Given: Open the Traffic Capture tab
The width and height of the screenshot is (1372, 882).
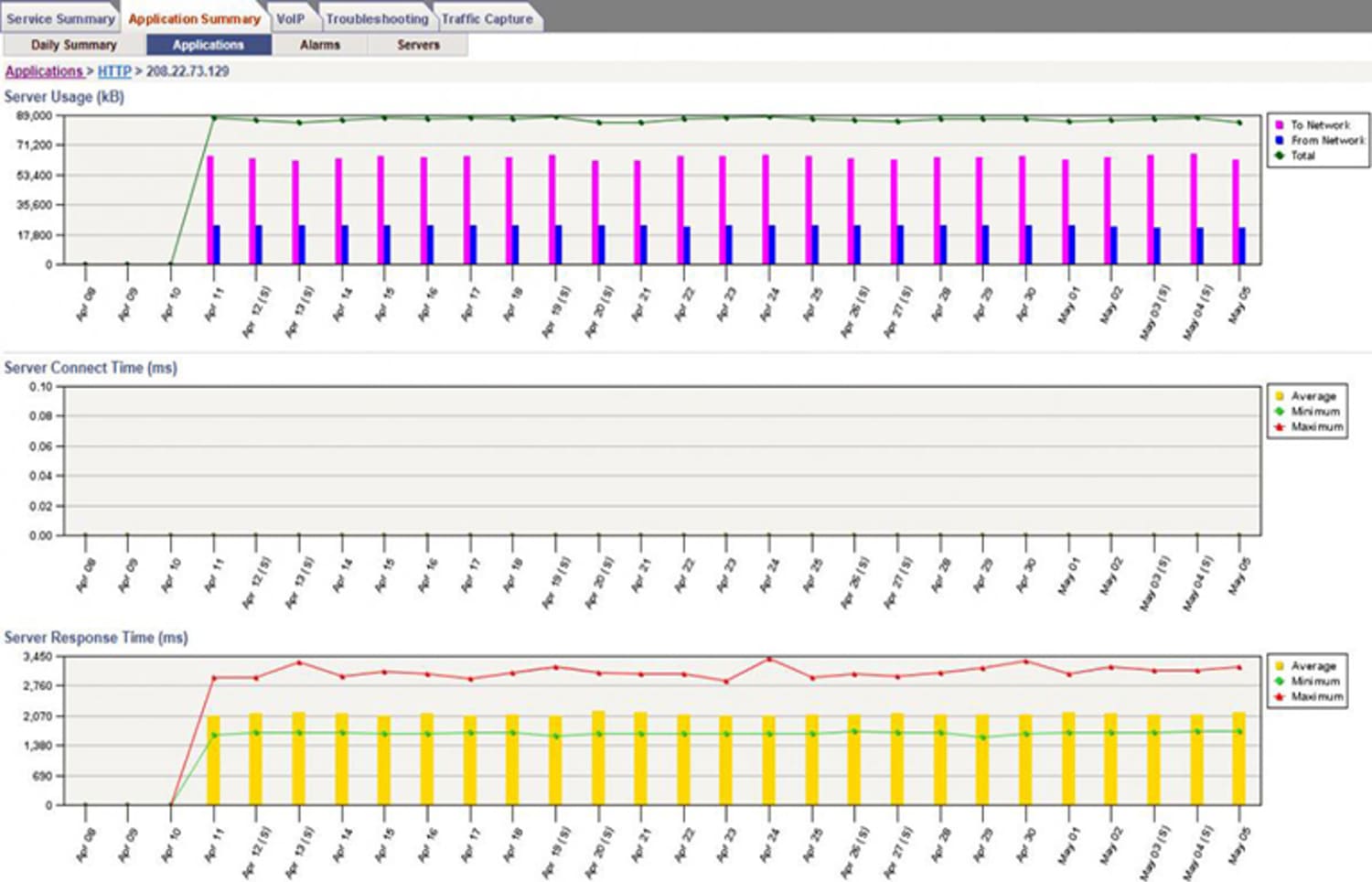Looking at the screenshot, I should [487, 18].
